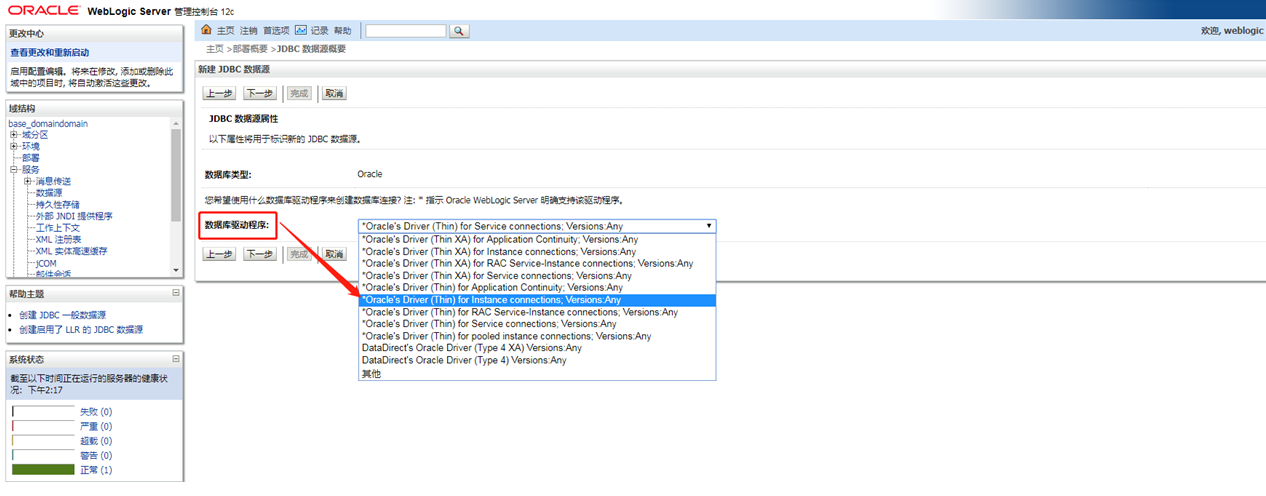This screenshot has width=1266, height=496.
Task: Collapse the 服务 tree node
Action: (x=13, y=170)
